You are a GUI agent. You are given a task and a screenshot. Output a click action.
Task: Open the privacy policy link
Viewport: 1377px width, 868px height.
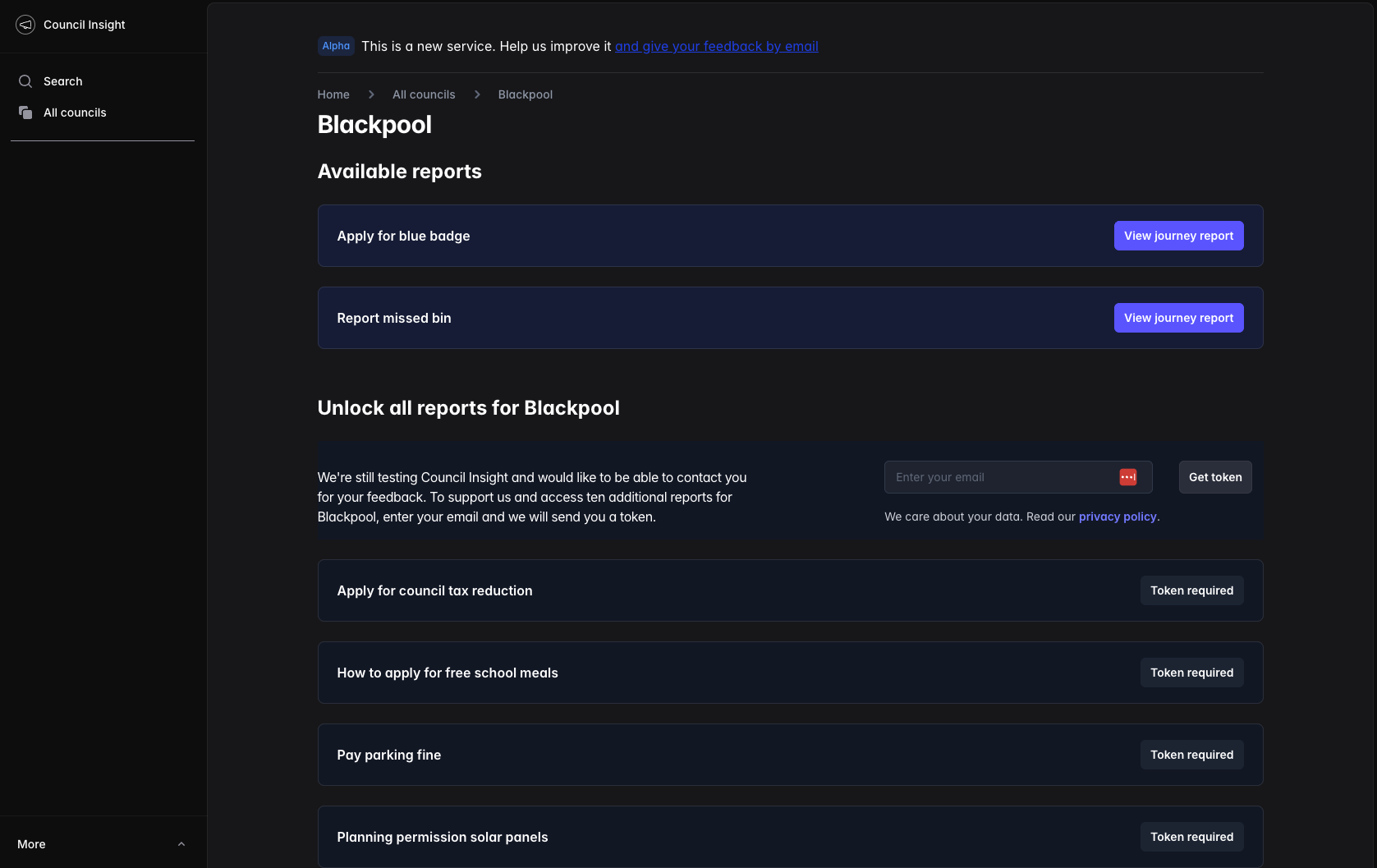pyautogui.click(x=1117, y=517)
